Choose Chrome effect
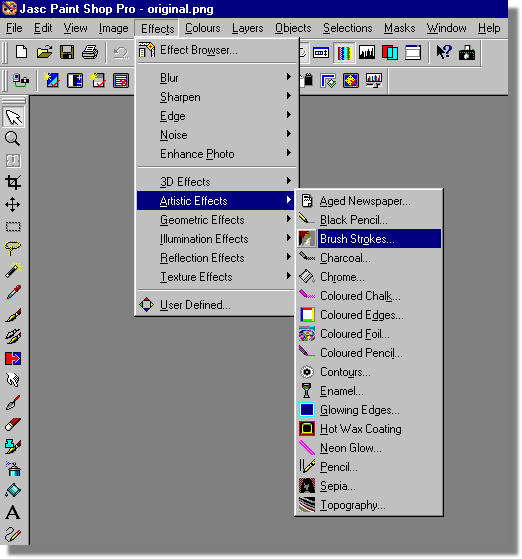This screenshot has height=559, width=522. [x=369, y=277]
